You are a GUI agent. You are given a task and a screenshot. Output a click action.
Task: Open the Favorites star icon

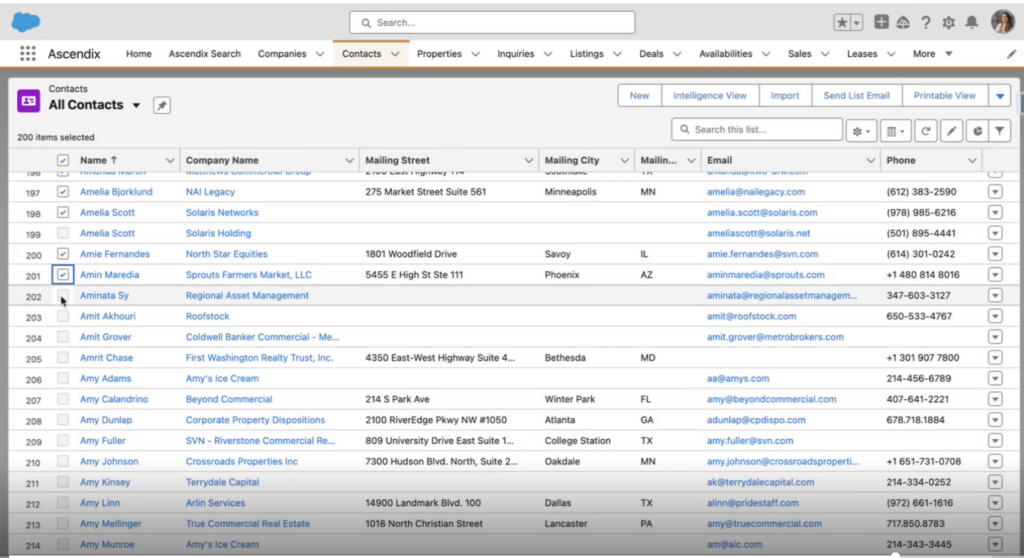click(842, 22)
